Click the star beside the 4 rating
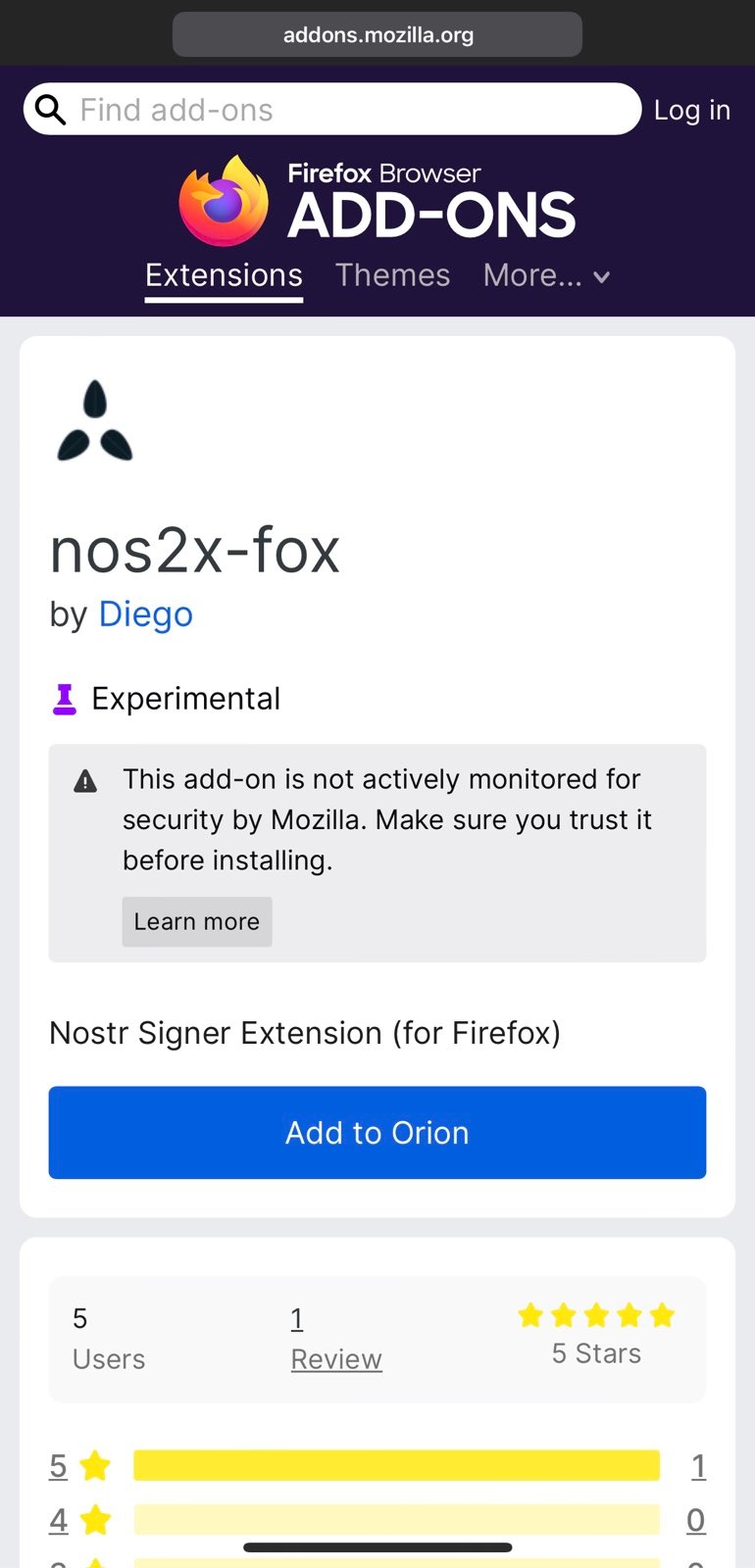755x1568 pixels. [95, 1520]
